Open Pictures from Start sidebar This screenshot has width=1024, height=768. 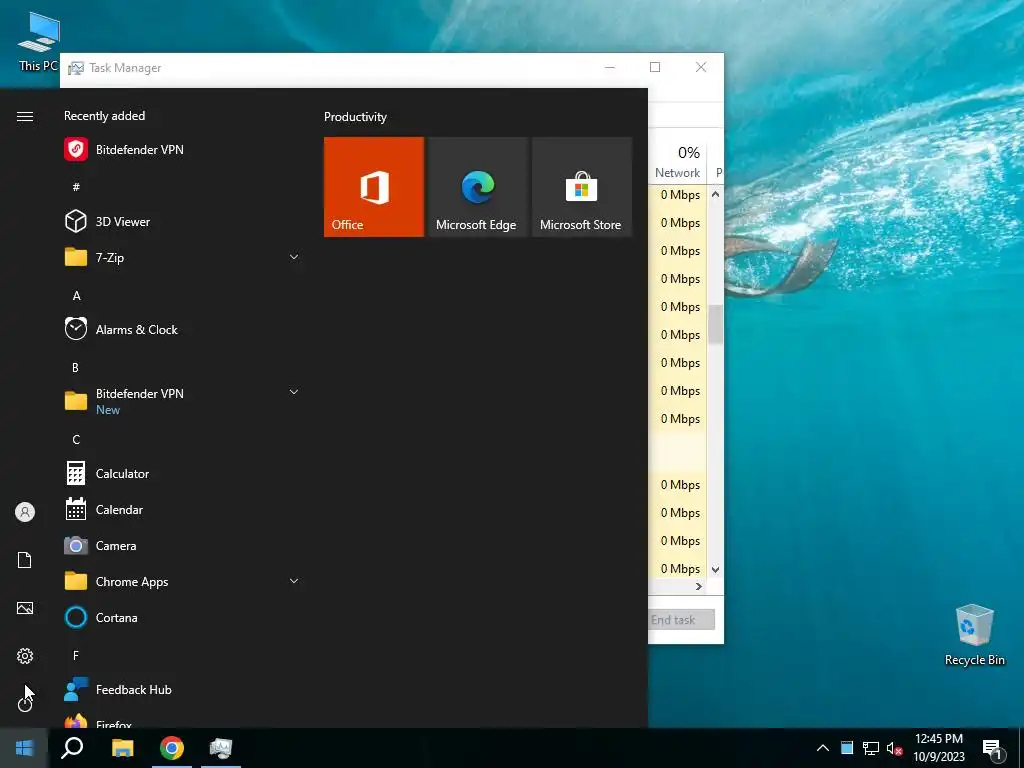(x=25, y=608)
